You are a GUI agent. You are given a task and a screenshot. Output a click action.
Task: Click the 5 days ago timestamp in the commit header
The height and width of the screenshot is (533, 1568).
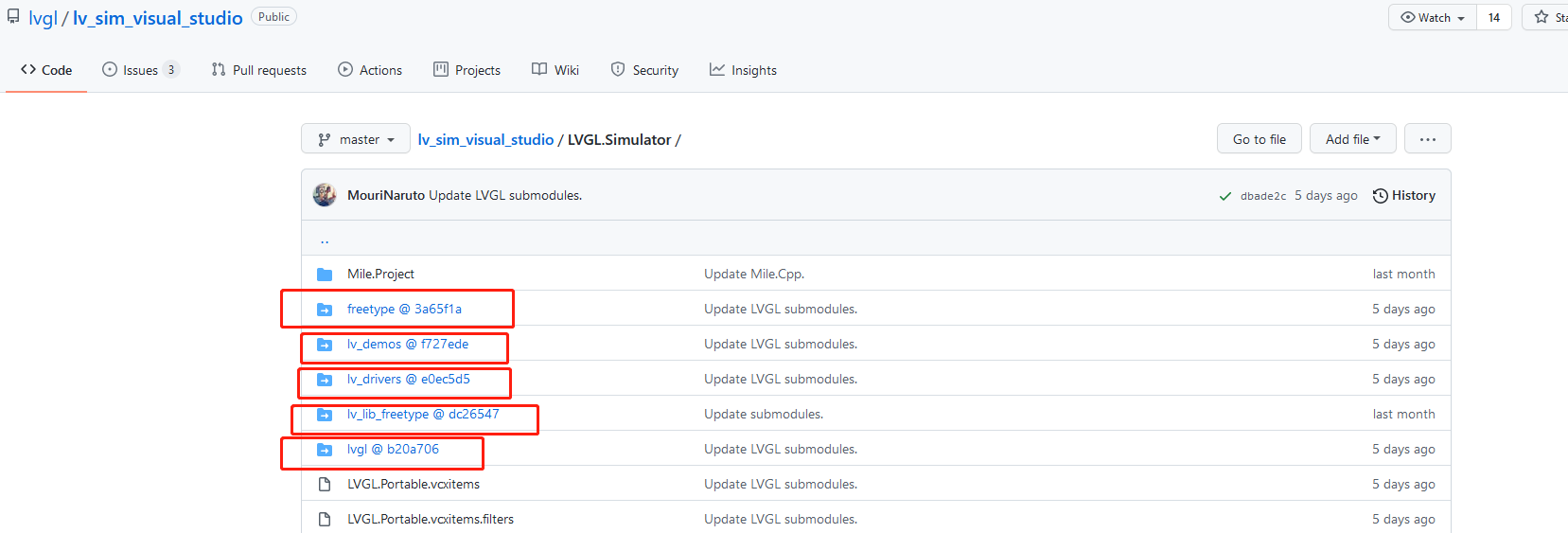1326,195
